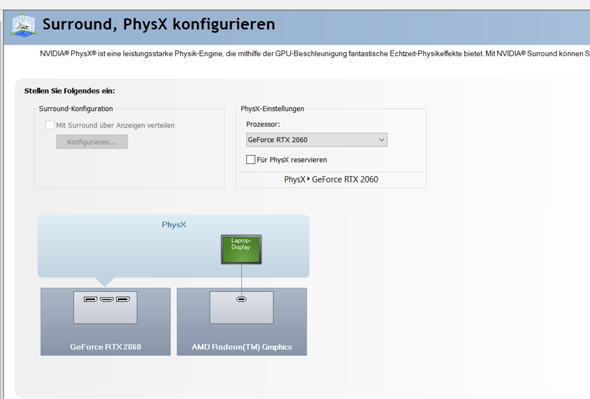Click the PhysX label in the diagram
Viewport: 590px width, 399px height.
pyautogui.click(x=174, y=225)
